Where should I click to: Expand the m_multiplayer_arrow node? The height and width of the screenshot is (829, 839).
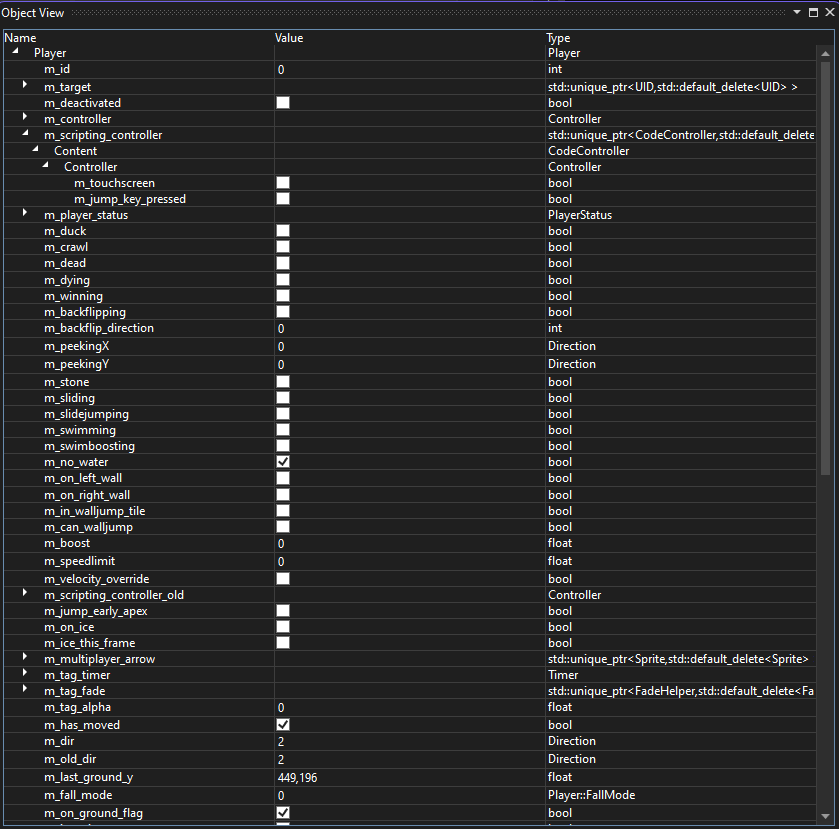[25, 659]
